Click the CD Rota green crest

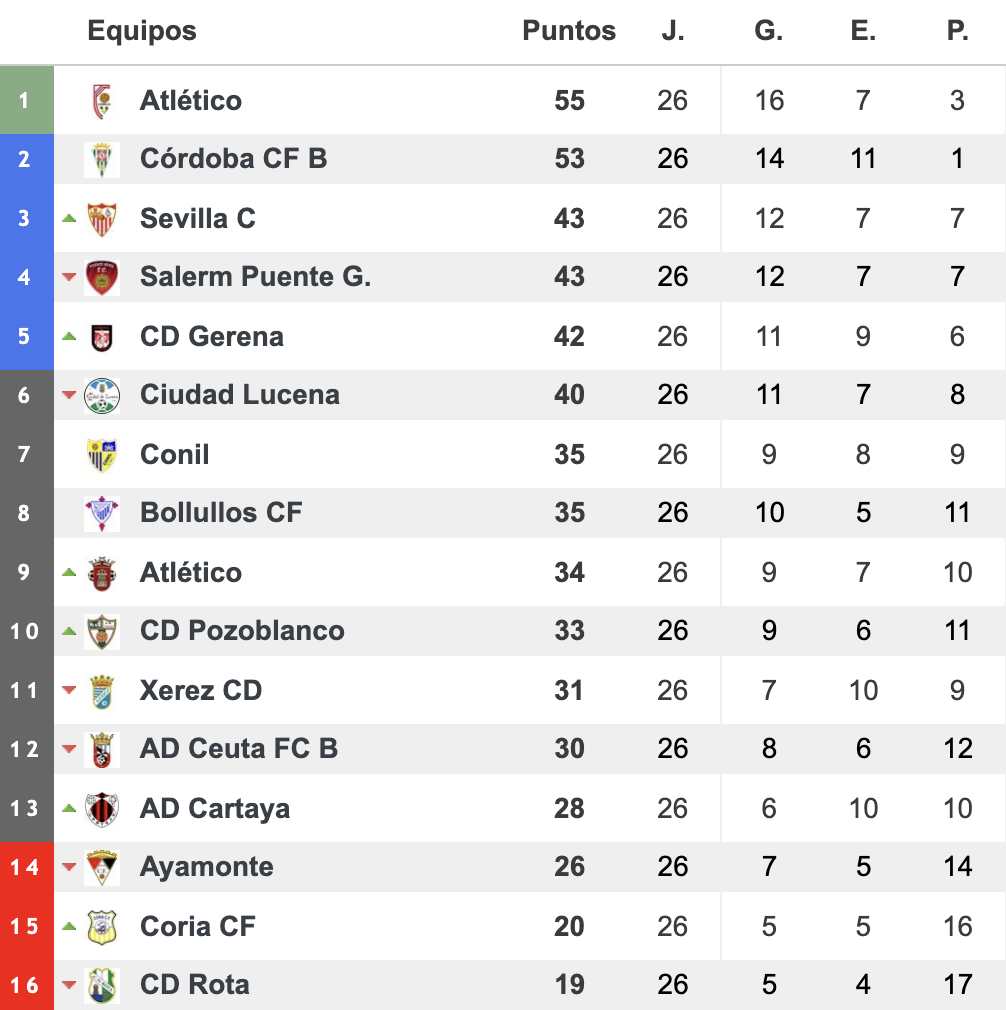pyautogui.click(x=102, y=986)
